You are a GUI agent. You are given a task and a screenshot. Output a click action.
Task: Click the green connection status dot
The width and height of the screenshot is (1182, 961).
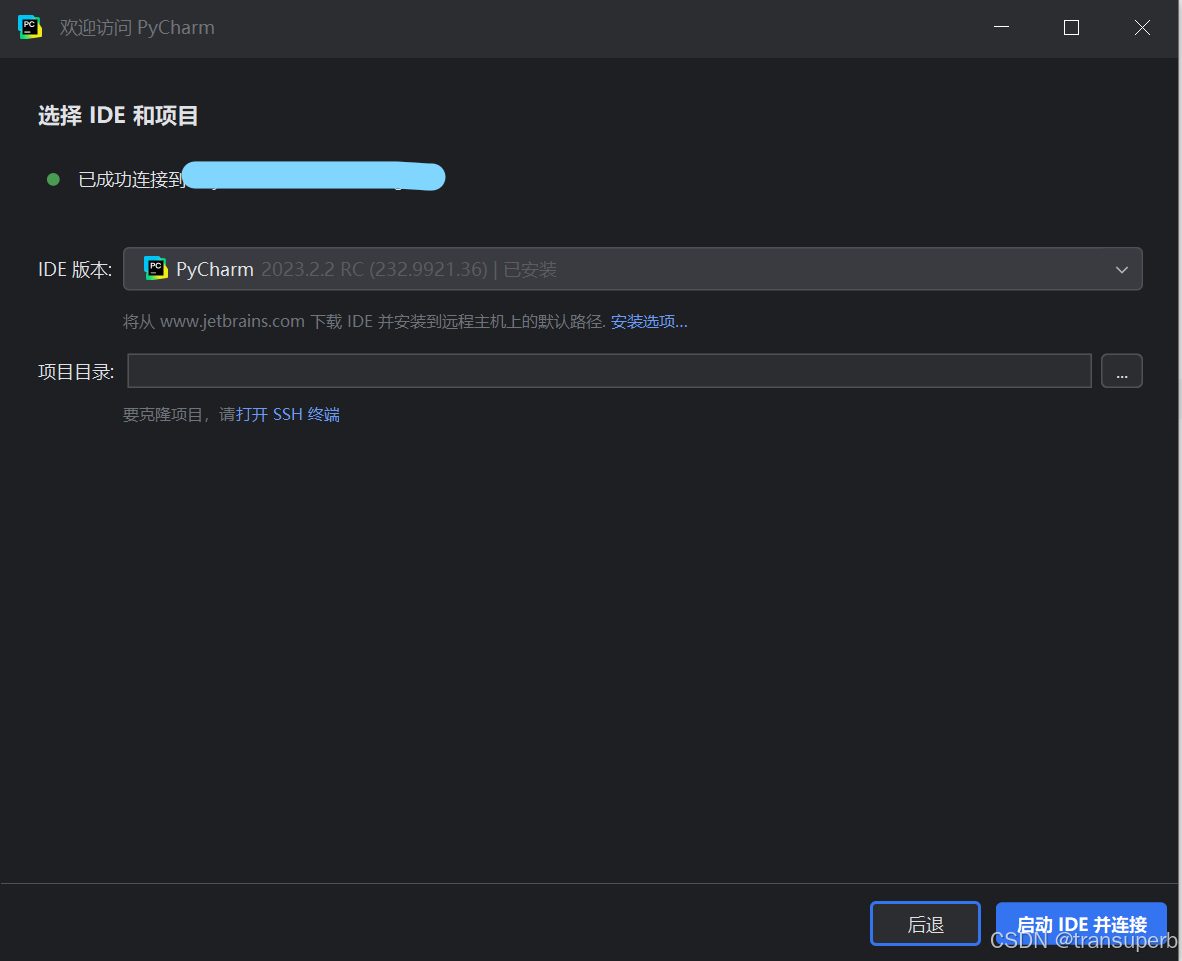click(x=54, y=179)
